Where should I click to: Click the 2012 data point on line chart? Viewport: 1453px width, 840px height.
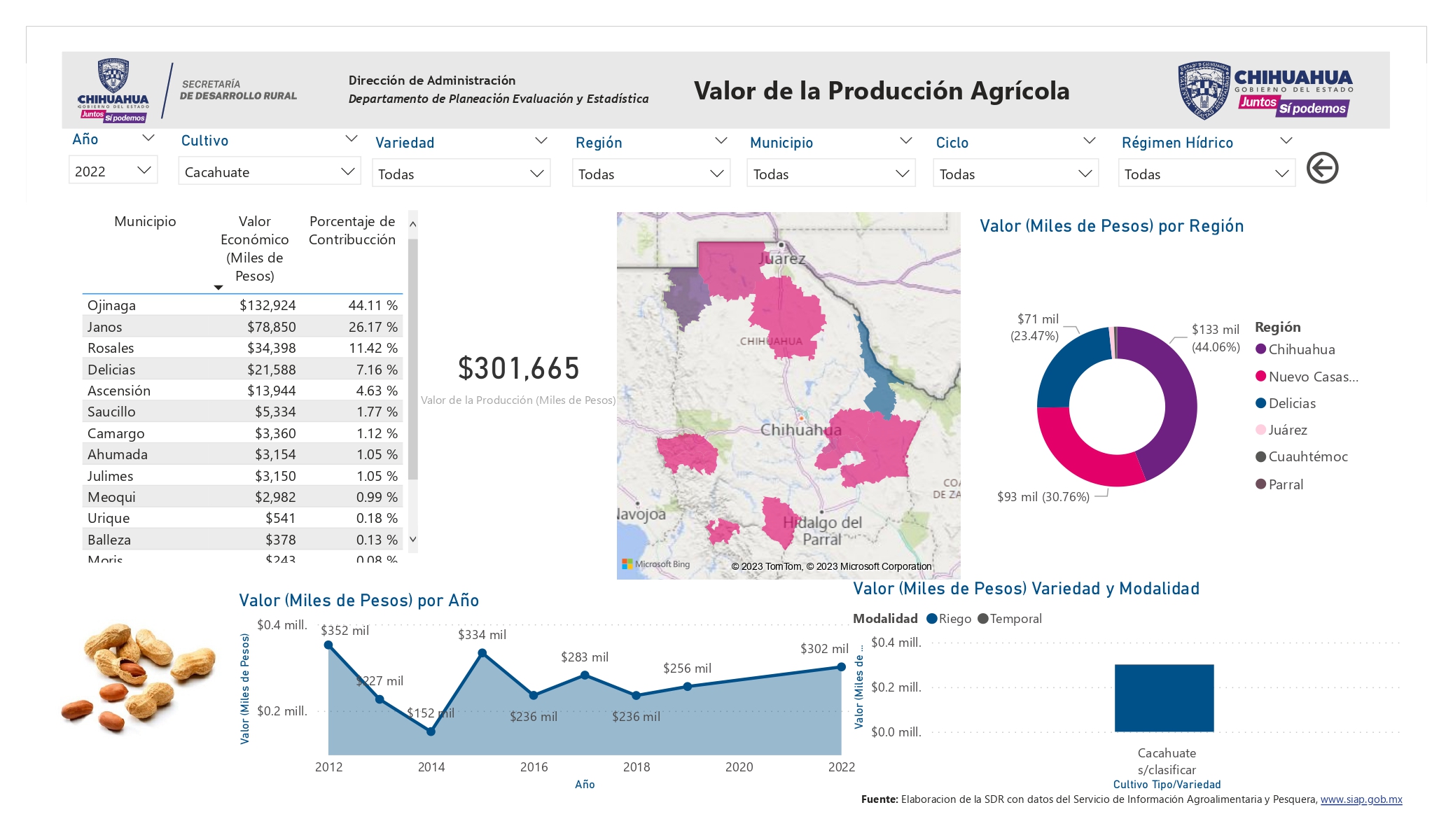(x=328, y=645)
